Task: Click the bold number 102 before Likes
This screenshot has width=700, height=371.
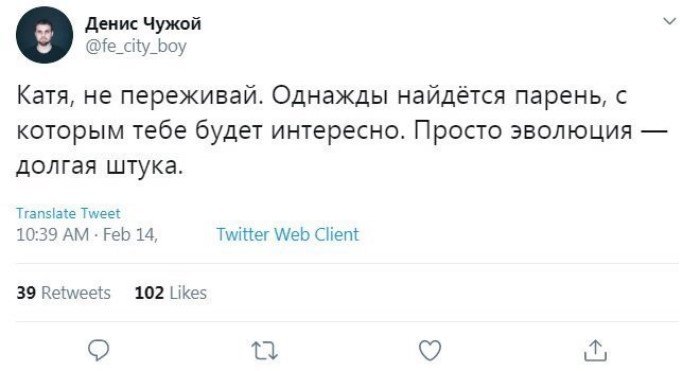Action: [149, 293]
